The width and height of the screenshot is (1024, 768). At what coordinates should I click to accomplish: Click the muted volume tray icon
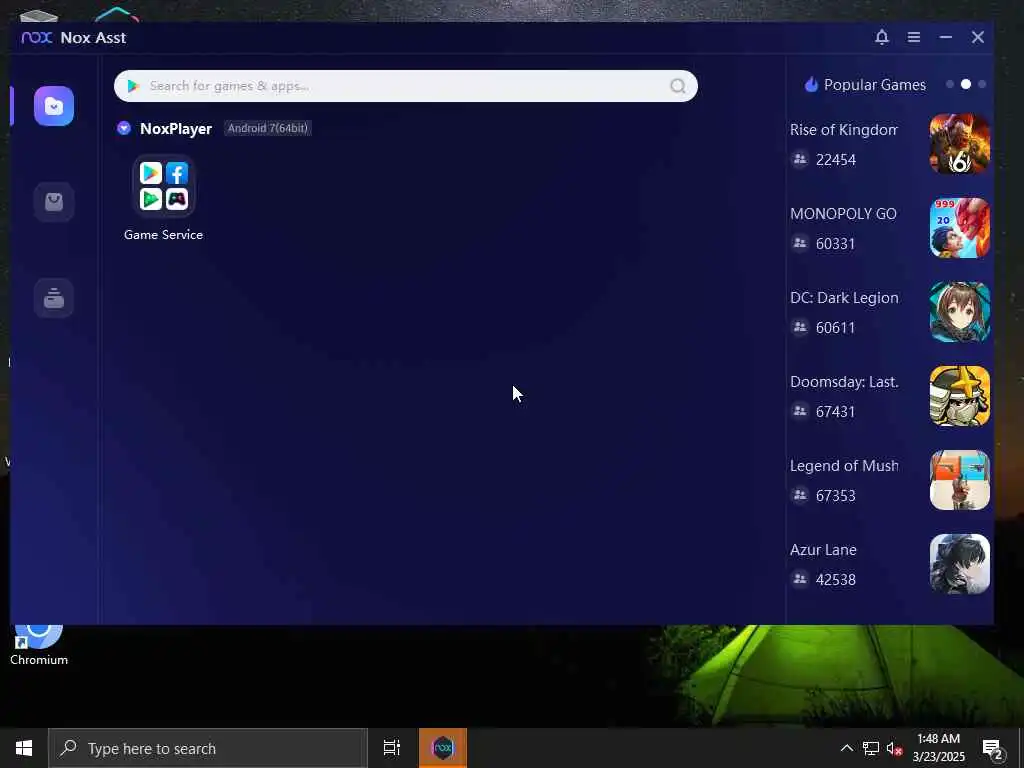(x=894, y=748)
